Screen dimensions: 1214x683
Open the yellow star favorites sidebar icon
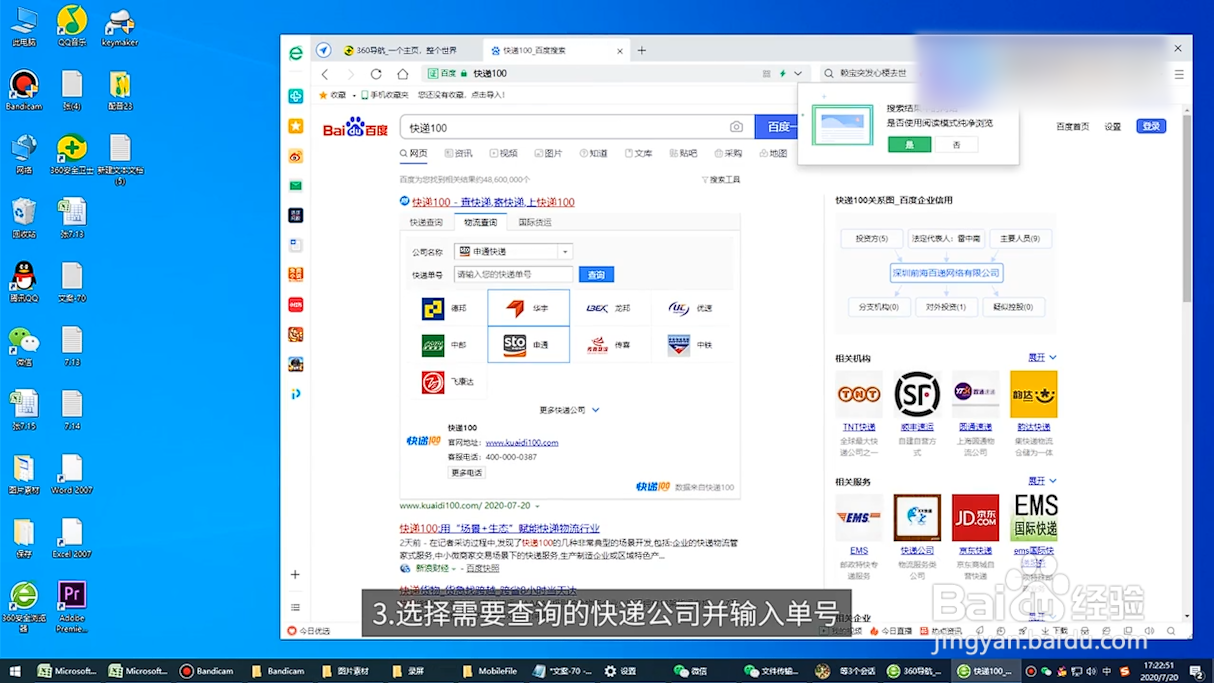tap(296, 126)
